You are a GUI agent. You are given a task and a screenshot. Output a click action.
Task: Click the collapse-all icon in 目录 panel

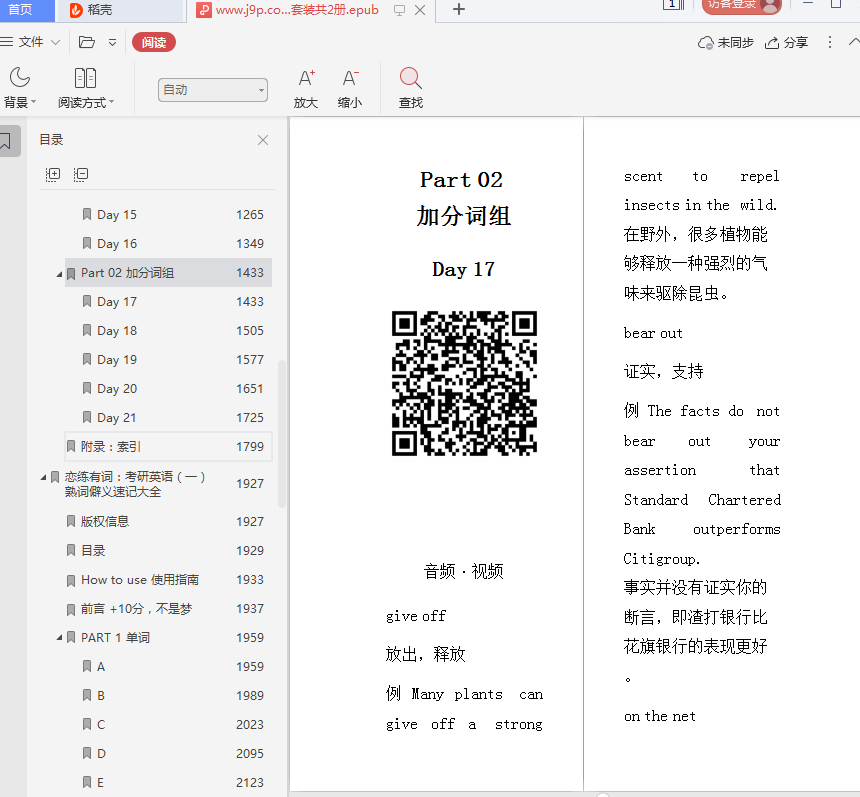click(81, 174)
